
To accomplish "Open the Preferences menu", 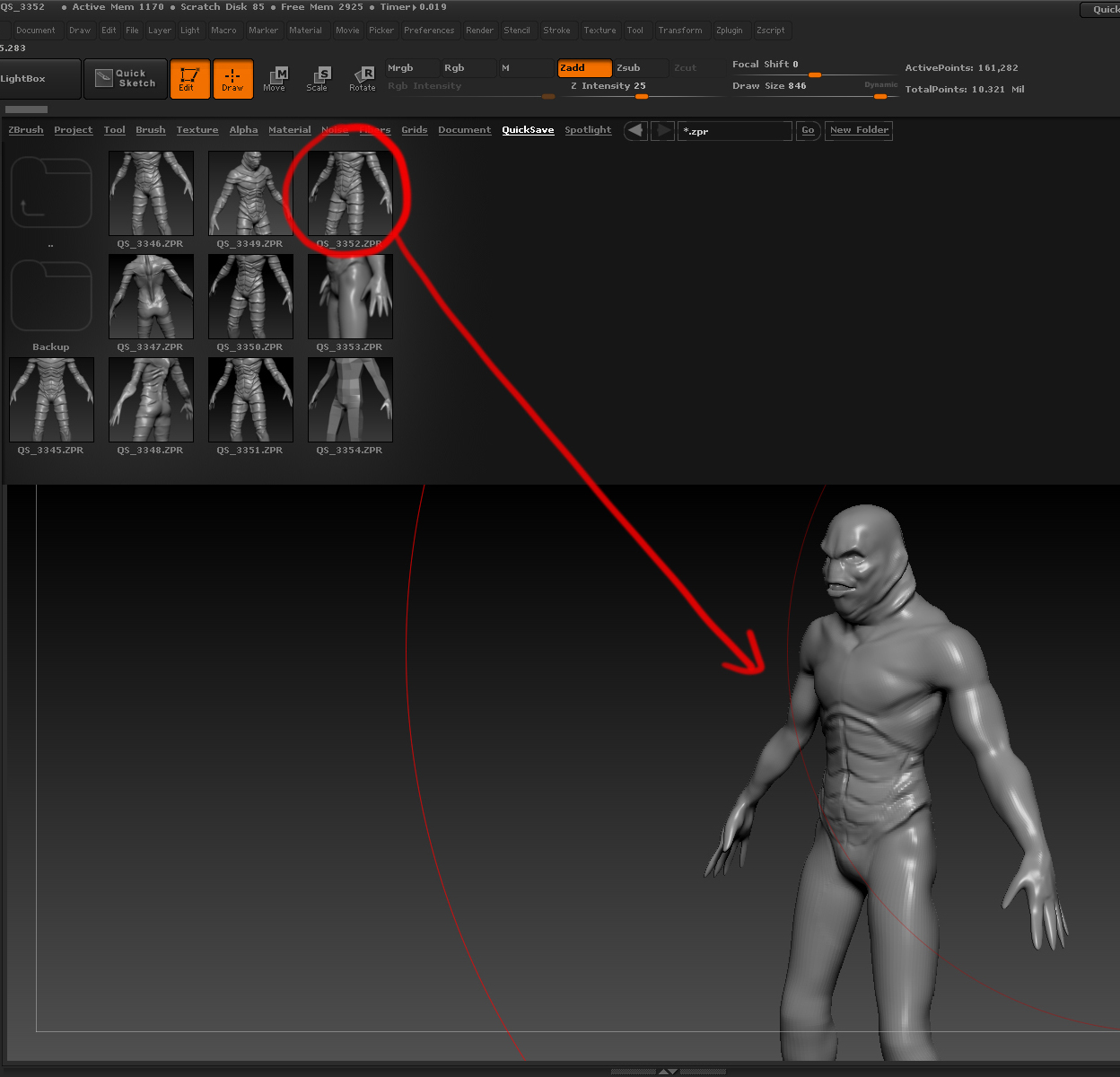I will click(x=429, y=30).
